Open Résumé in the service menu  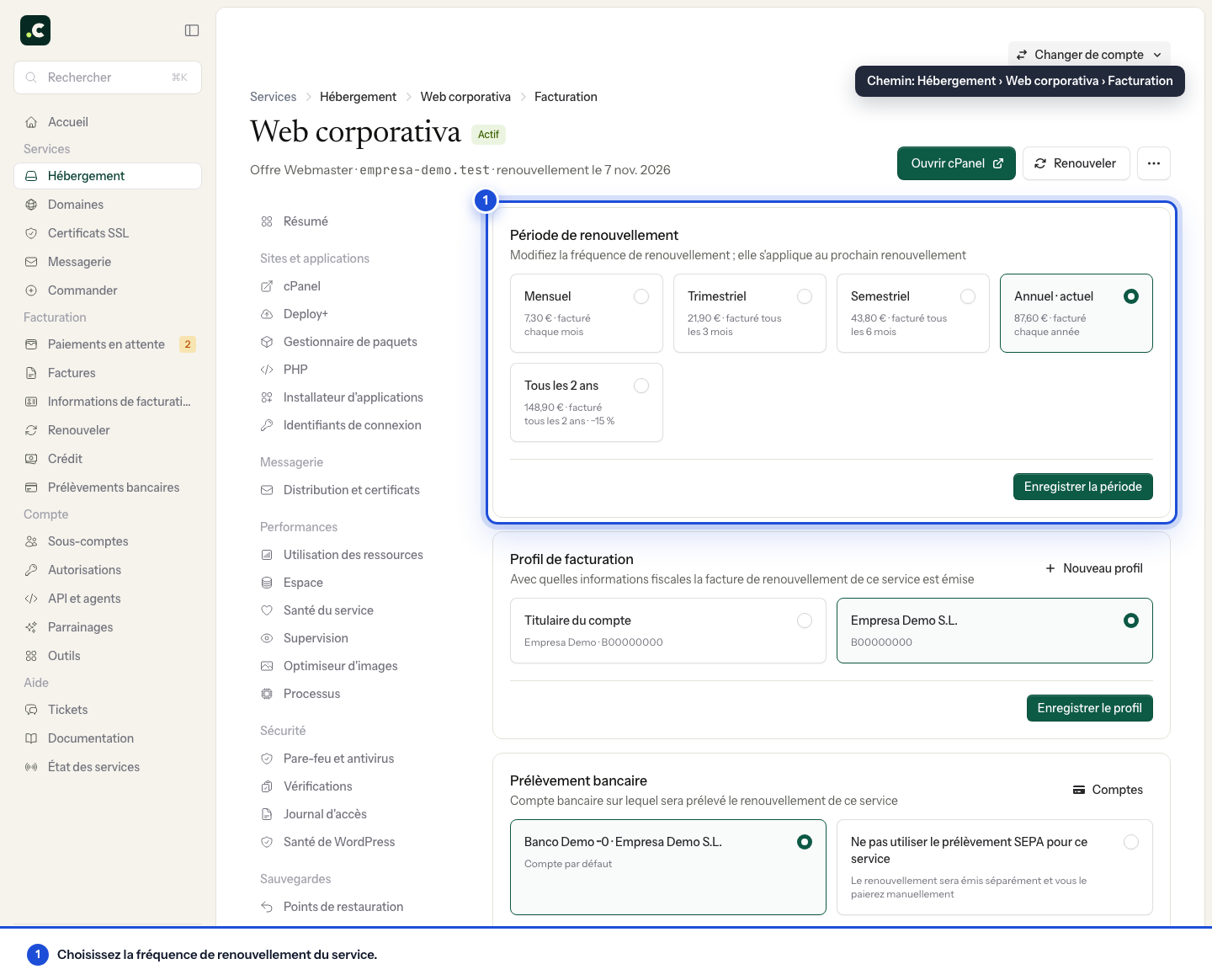306,221
